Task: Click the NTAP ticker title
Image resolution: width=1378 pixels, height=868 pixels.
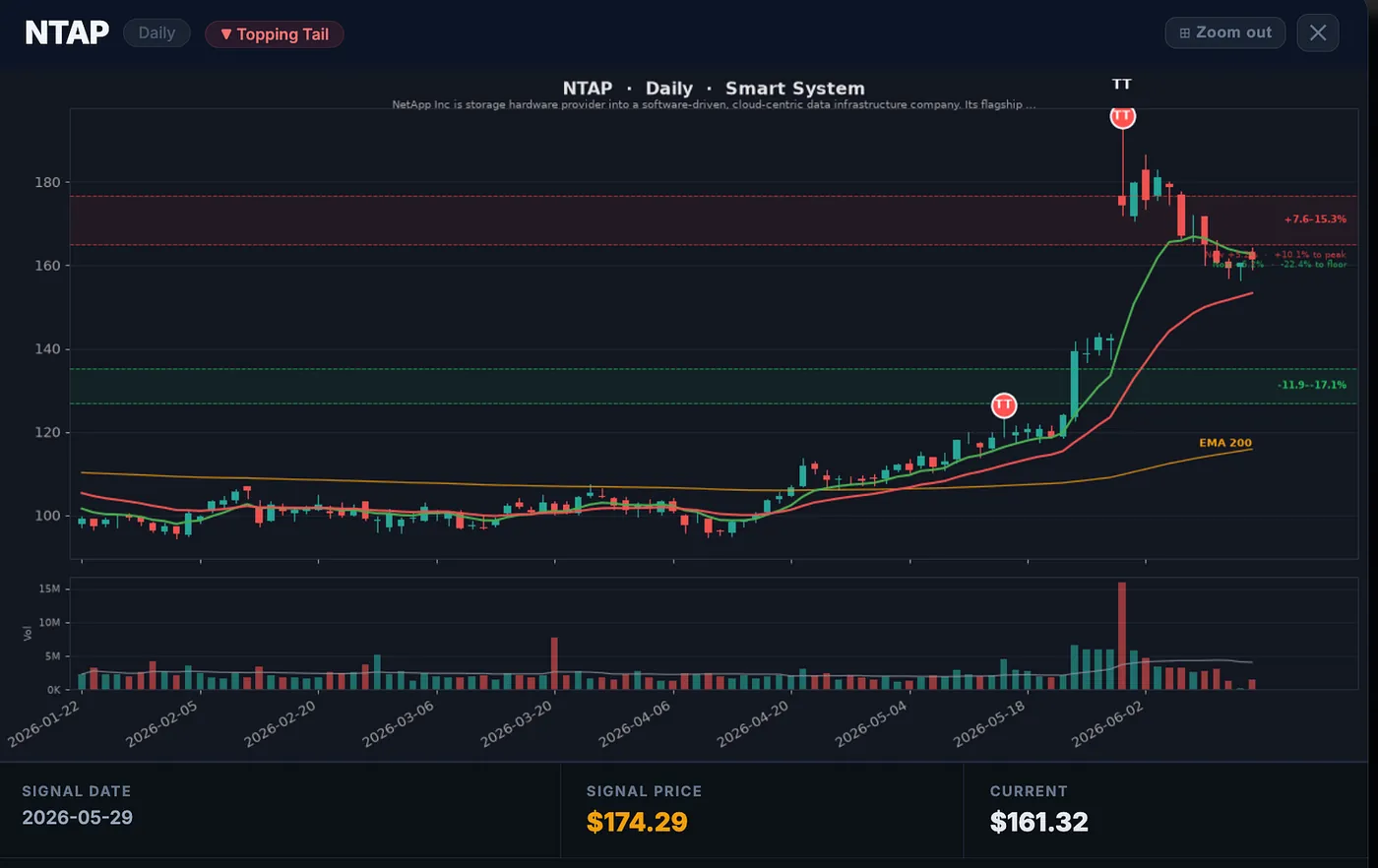Action: 67,32
